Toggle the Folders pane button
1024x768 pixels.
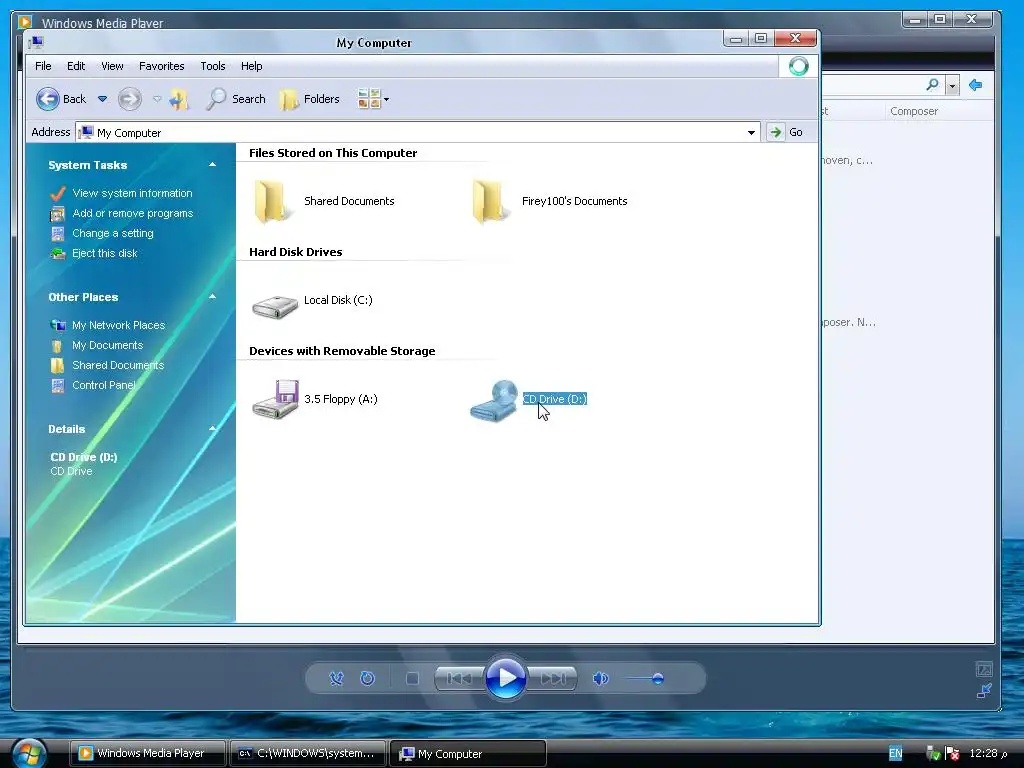point(310,99)
